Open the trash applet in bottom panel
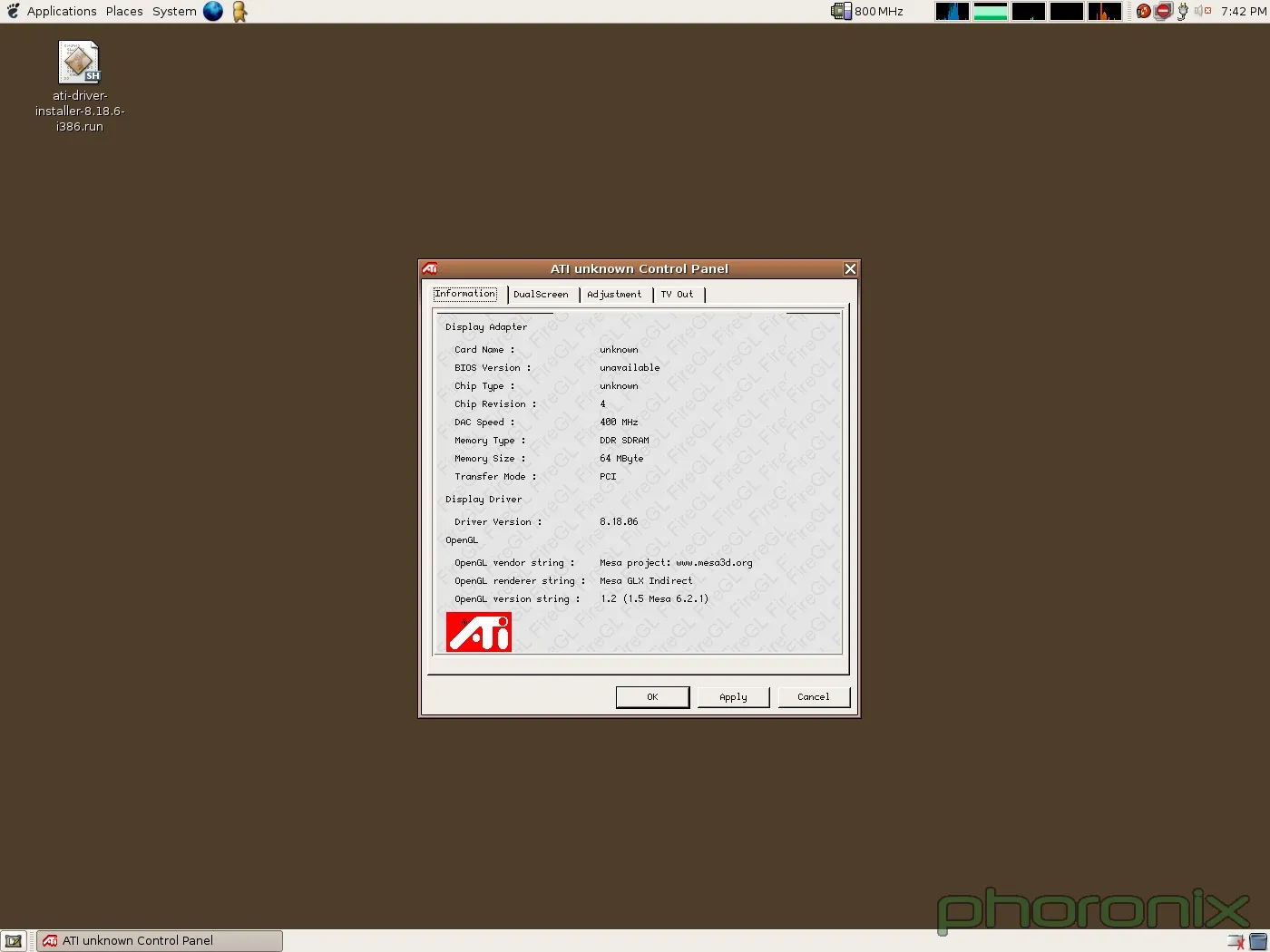Viewport: 1270px width, 952px height. [x=1257, y=941]
